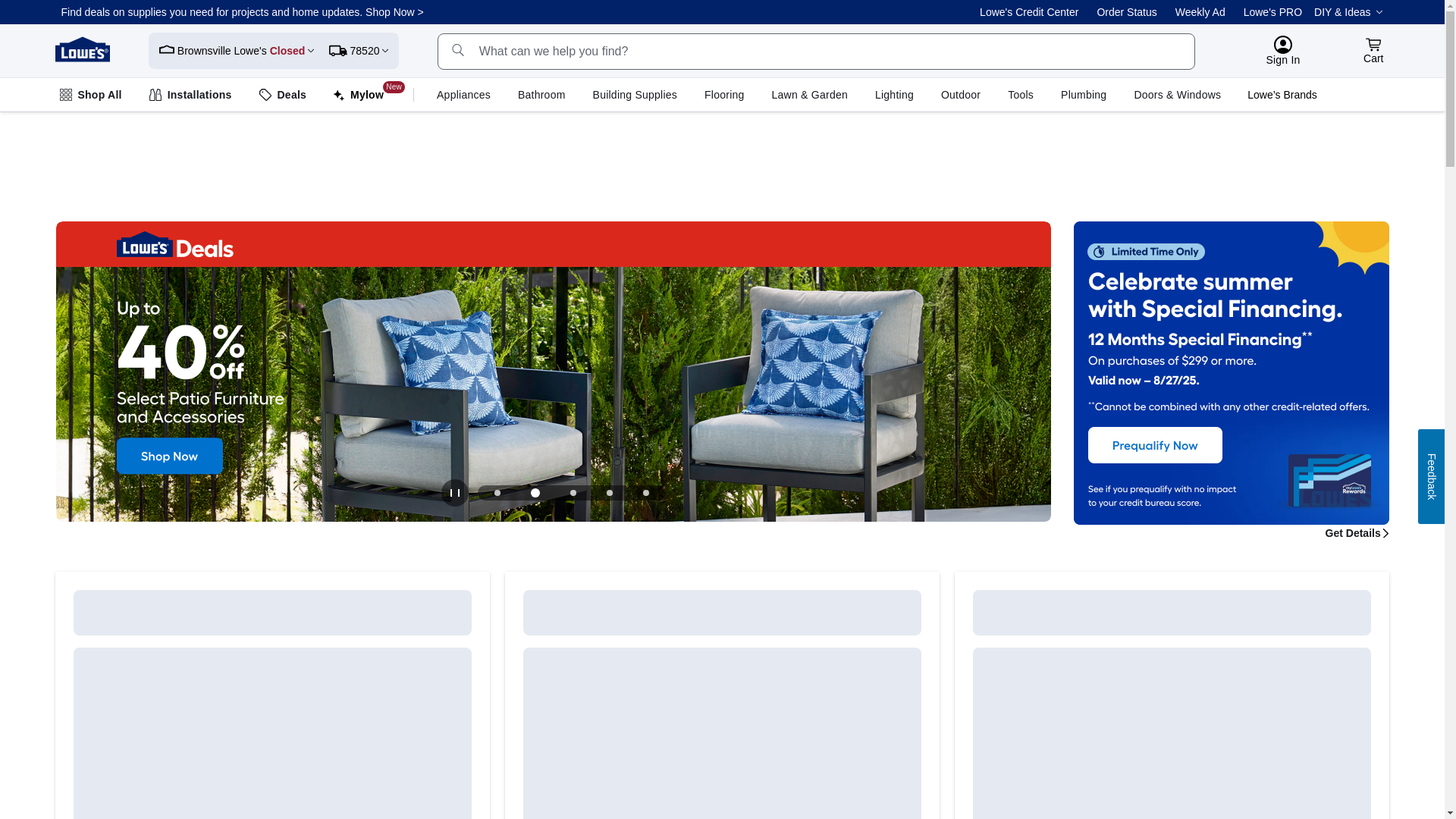Select the third carousel slide dot
Image resolution: width=1456 pixels, height=819 pixels.
coord(573,493)
